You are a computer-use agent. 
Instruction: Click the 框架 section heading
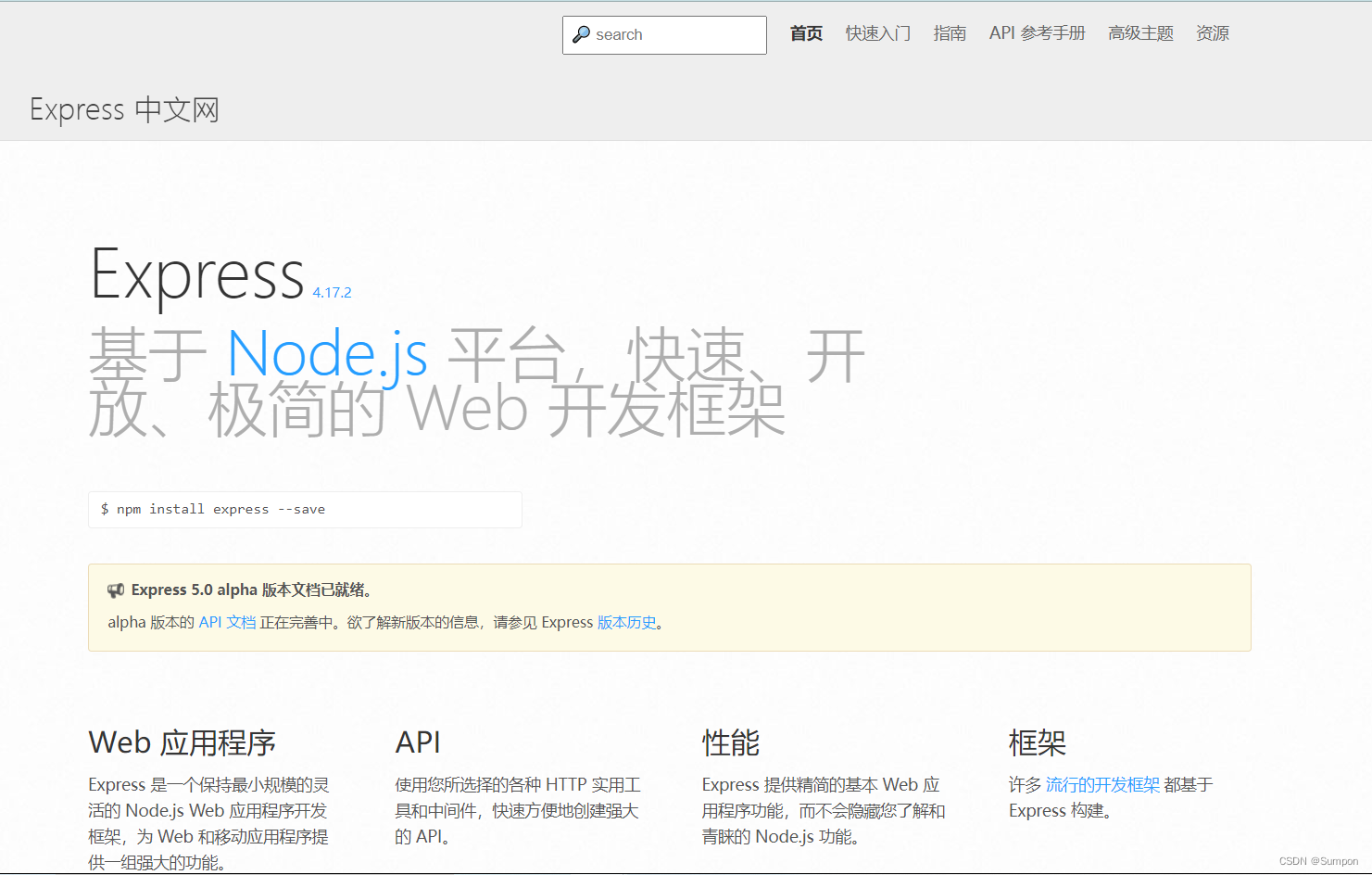coord(1038,742)
